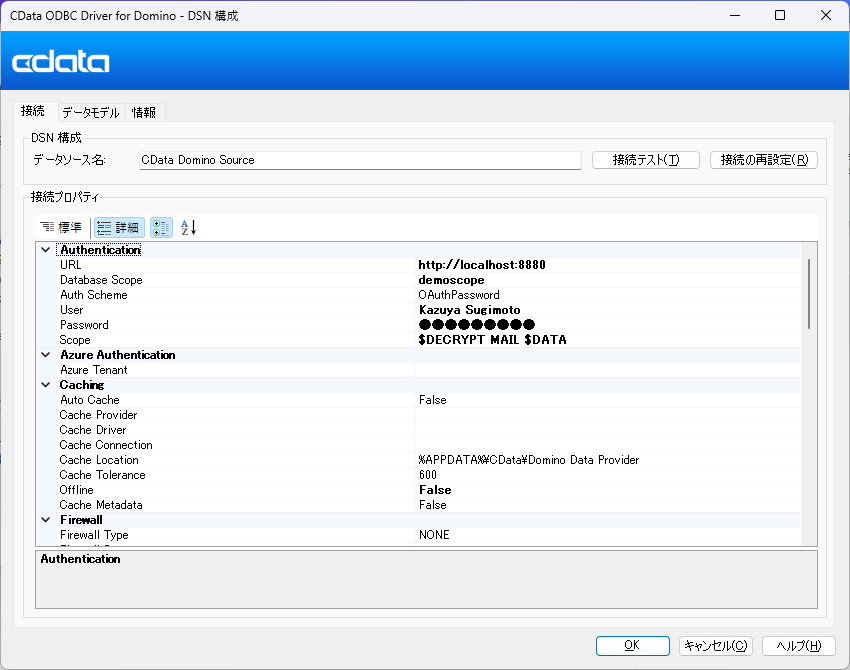Image resolution: width=850 pixels, height=670 pixels.
Task: Open help with ヘルプ(H) button
Action: (799, 646)
